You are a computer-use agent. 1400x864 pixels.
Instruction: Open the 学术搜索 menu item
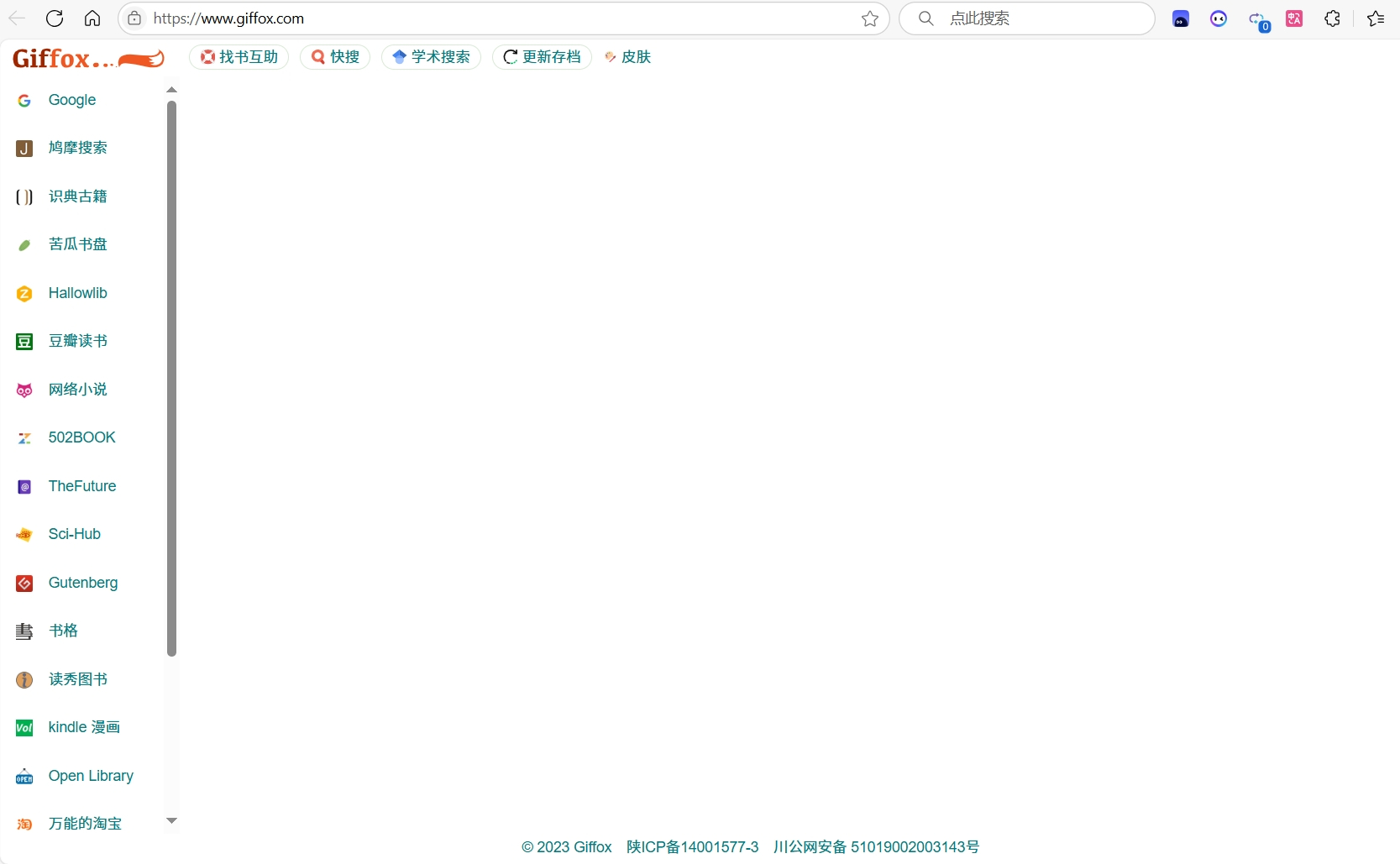point(432,57)
